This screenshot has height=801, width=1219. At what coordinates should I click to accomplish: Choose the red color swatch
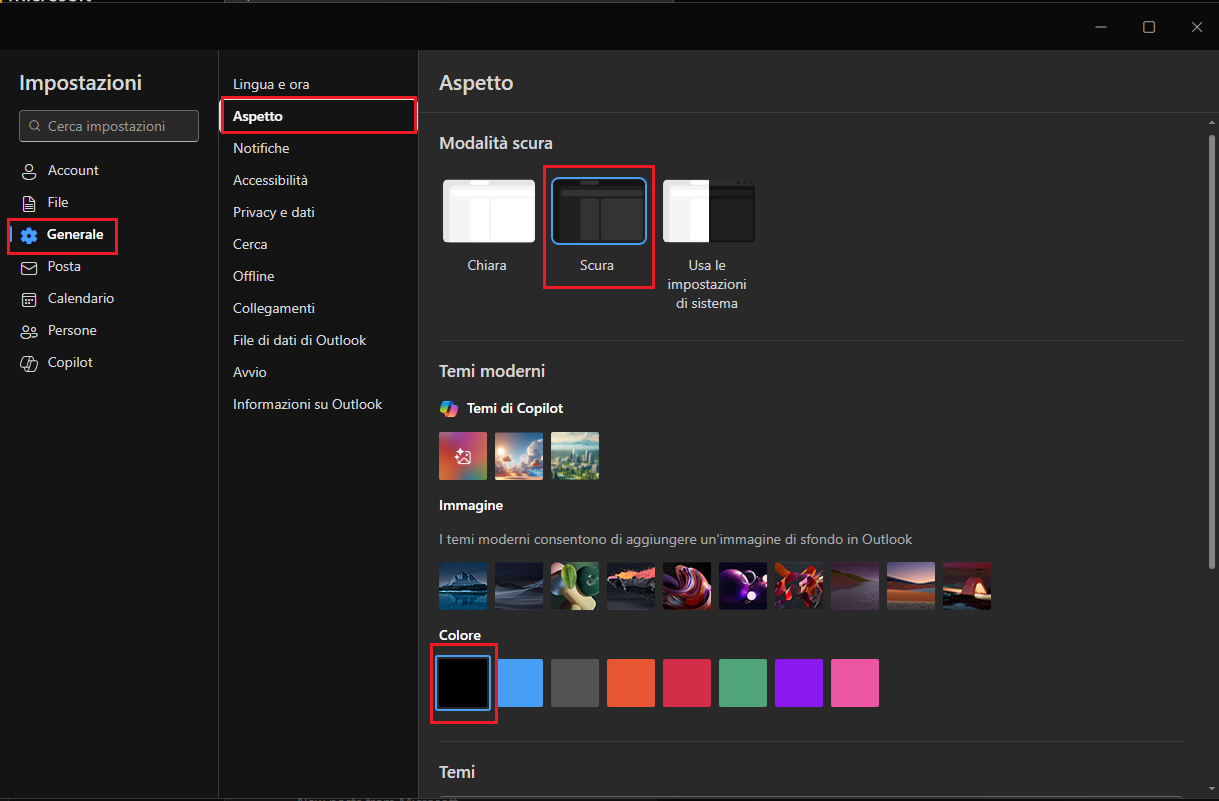point(687,683)
